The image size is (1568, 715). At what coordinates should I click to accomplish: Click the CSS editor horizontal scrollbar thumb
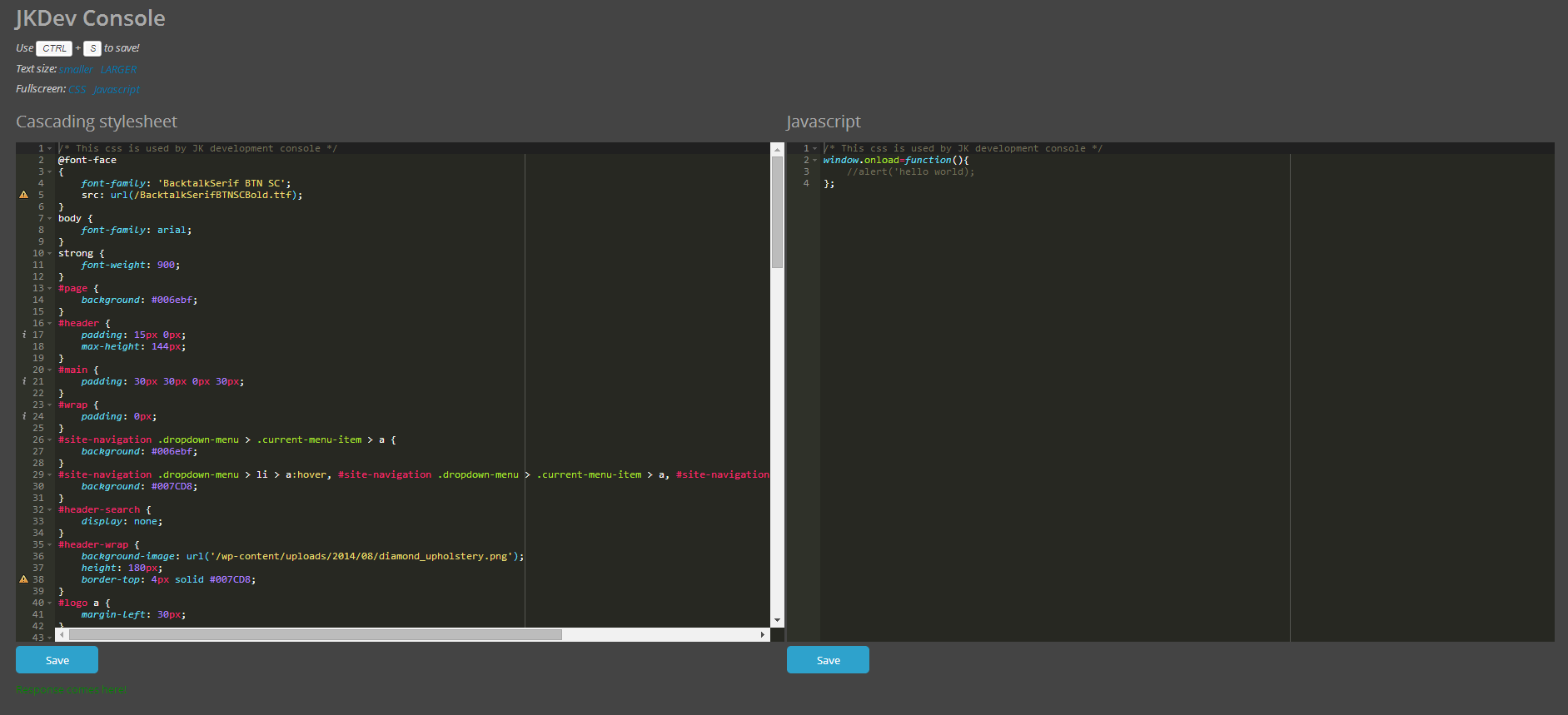coord(315,635)
